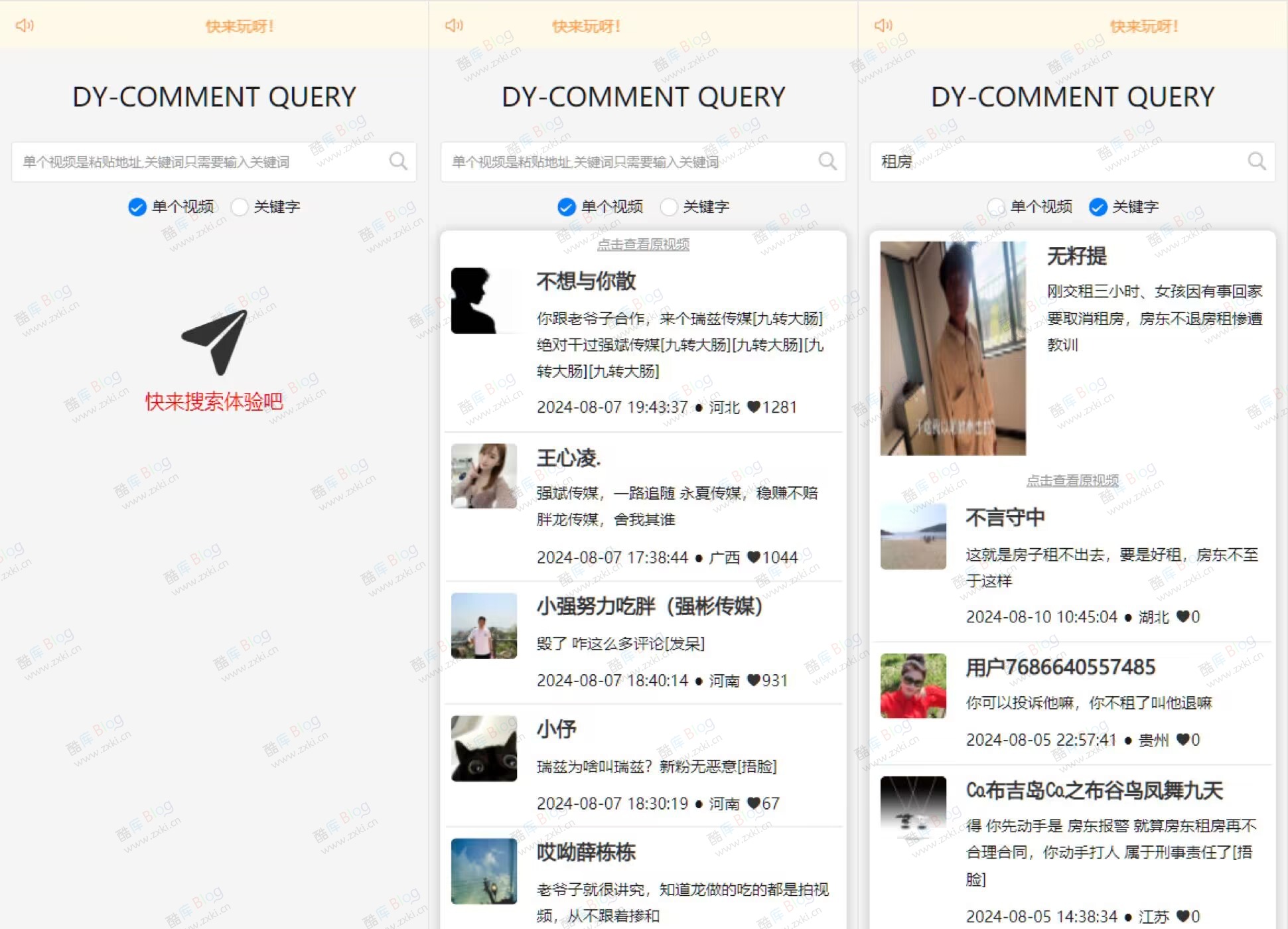
Task: Click 王心凌's avatar image
Action: click(x=484, y=475)
